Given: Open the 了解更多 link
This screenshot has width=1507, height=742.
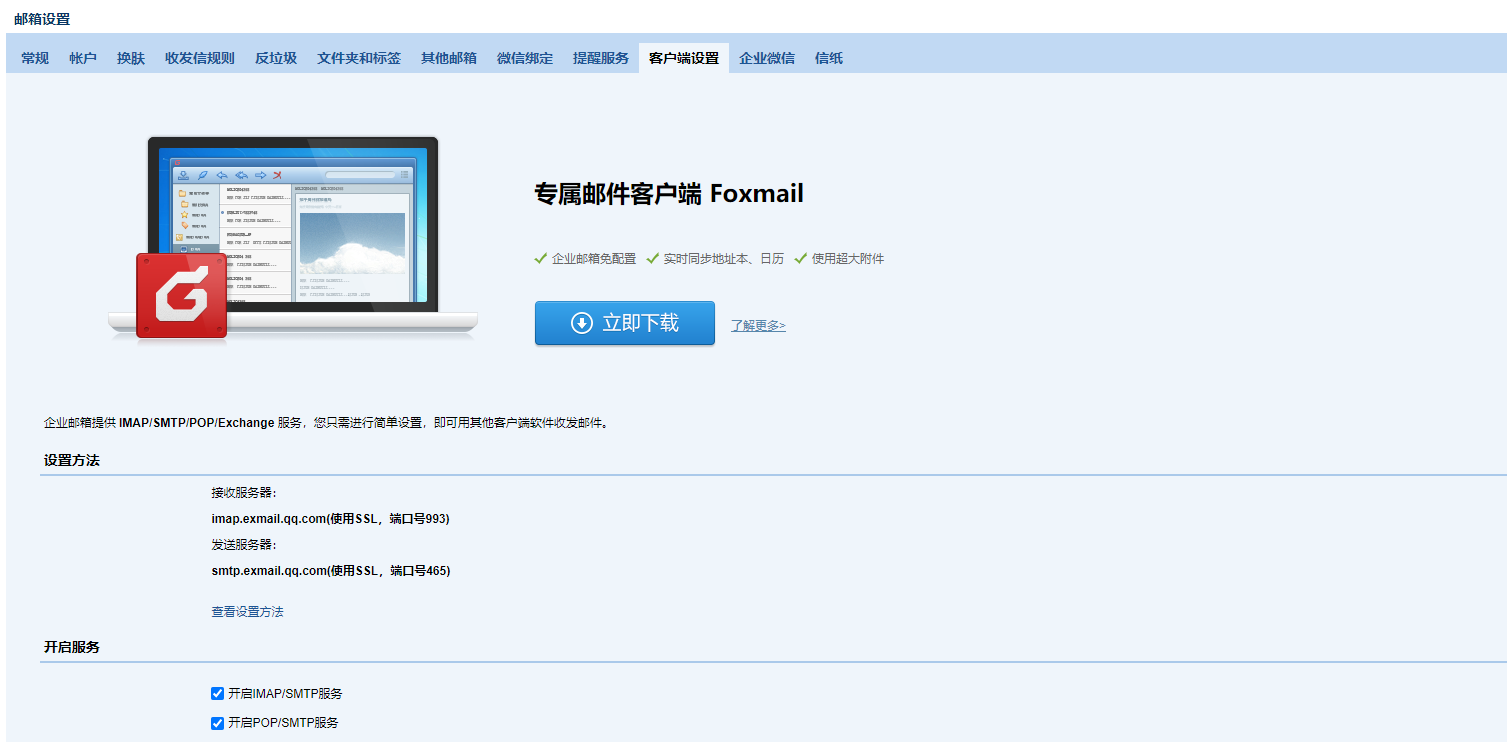Looking at the screenshot, I should pos(758,325).
